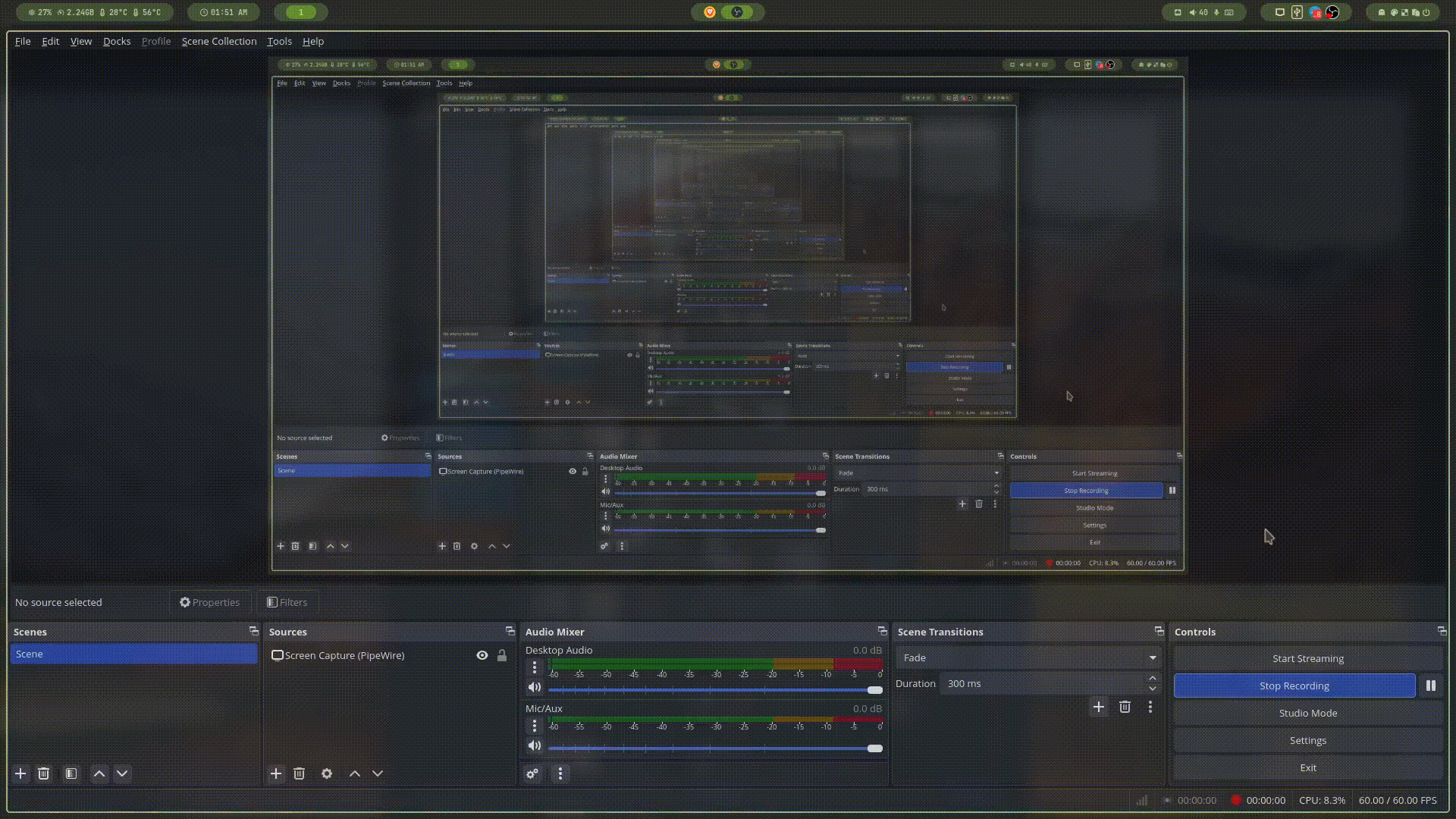Pause the recording
Screen dimensions: 1456x819
(1430, 686)
